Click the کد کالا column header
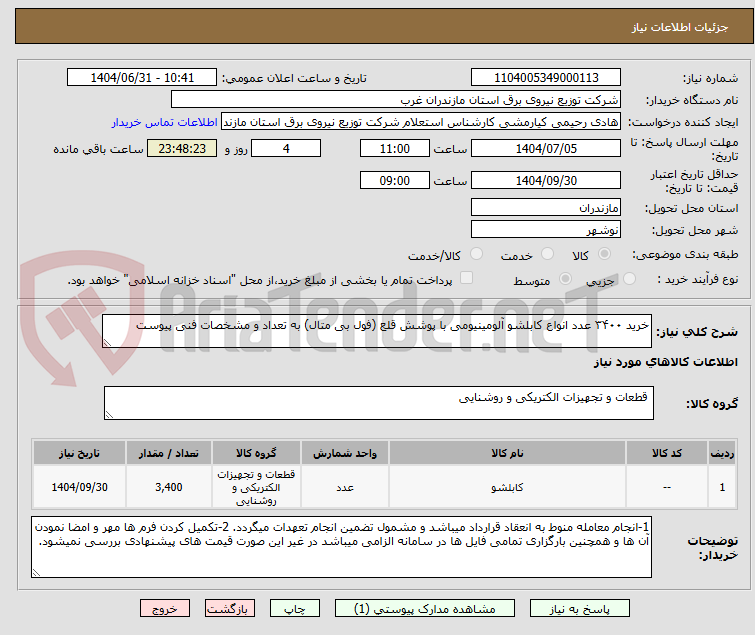 (x=667, y=453)
